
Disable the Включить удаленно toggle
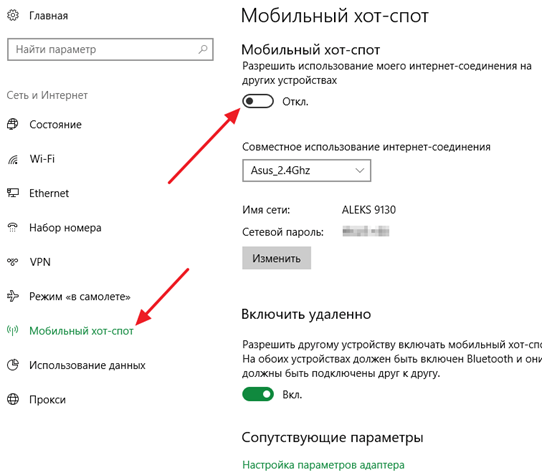tap(258, 394)
